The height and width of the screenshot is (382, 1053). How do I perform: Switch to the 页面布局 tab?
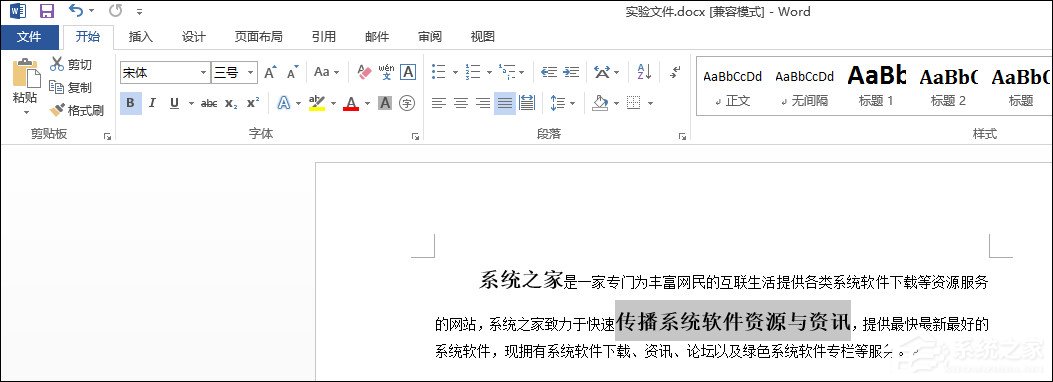pyautogui.click(x=259, y=37)
